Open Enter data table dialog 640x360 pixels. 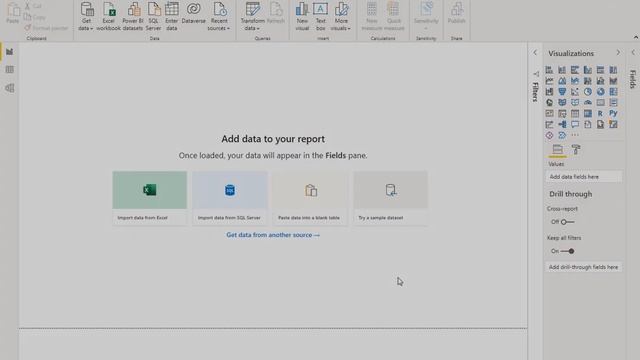(x=171, y=16)
